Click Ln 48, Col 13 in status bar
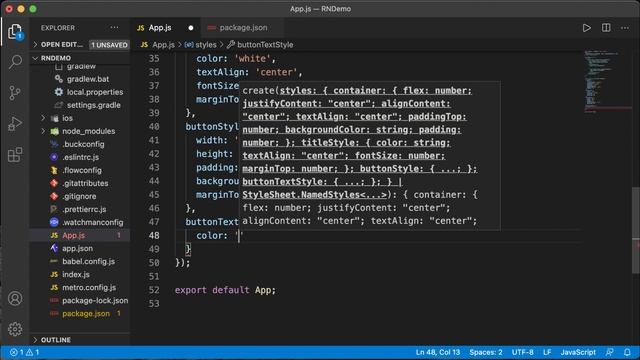The image size is (640, 360). click(x=438, y=352)
